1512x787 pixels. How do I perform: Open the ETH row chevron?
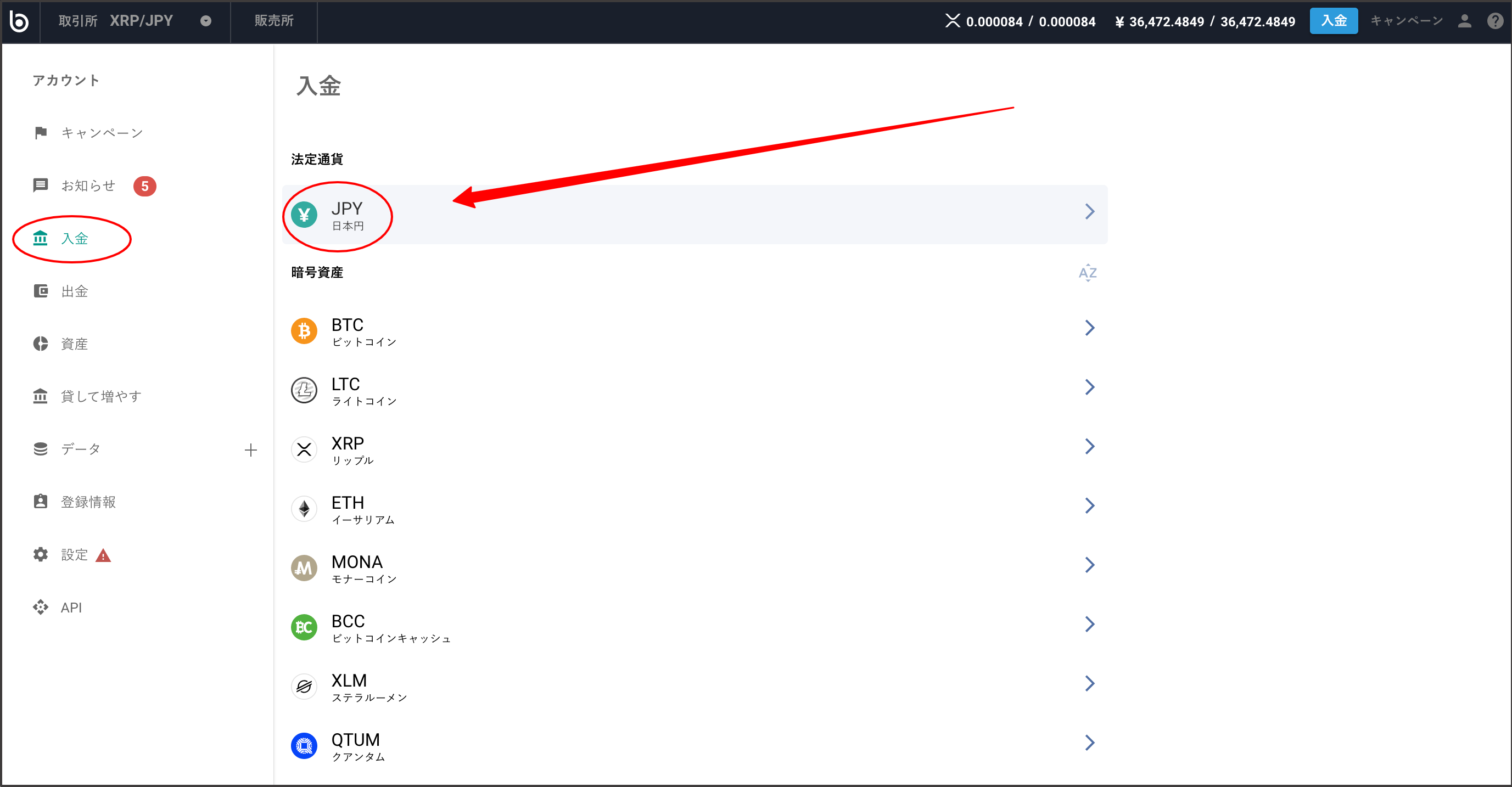click(1089, 506)
